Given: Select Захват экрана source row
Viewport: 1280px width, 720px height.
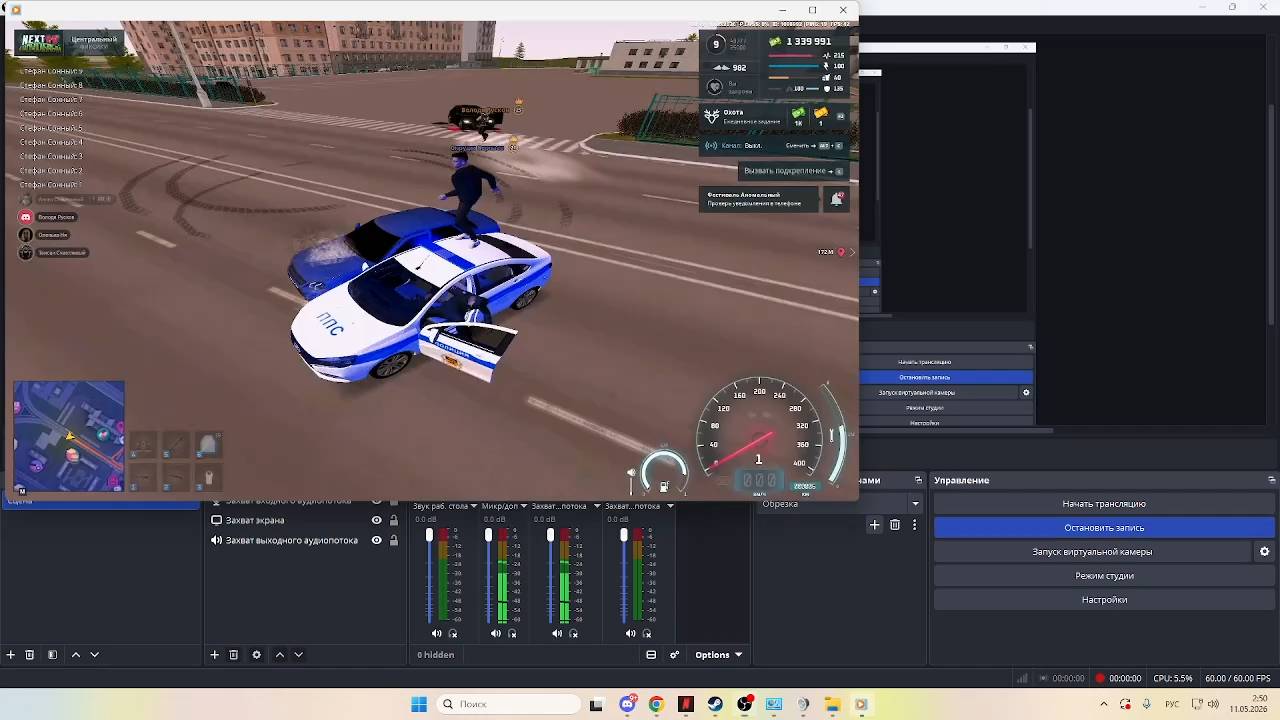Looking at the screenshot, I should pos(304,521).
